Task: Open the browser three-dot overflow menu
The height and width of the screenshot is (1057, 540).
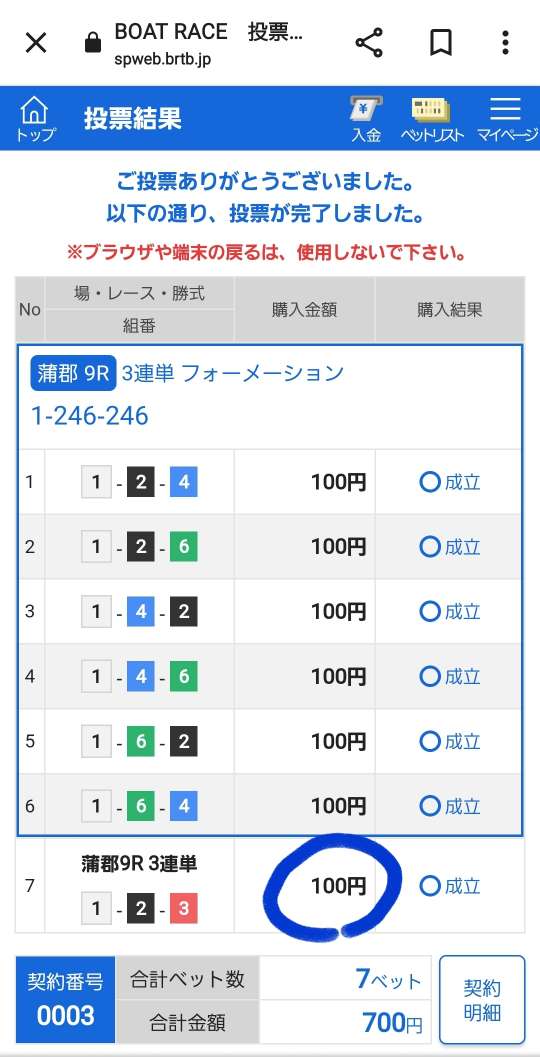Action: tap(505, 42)
